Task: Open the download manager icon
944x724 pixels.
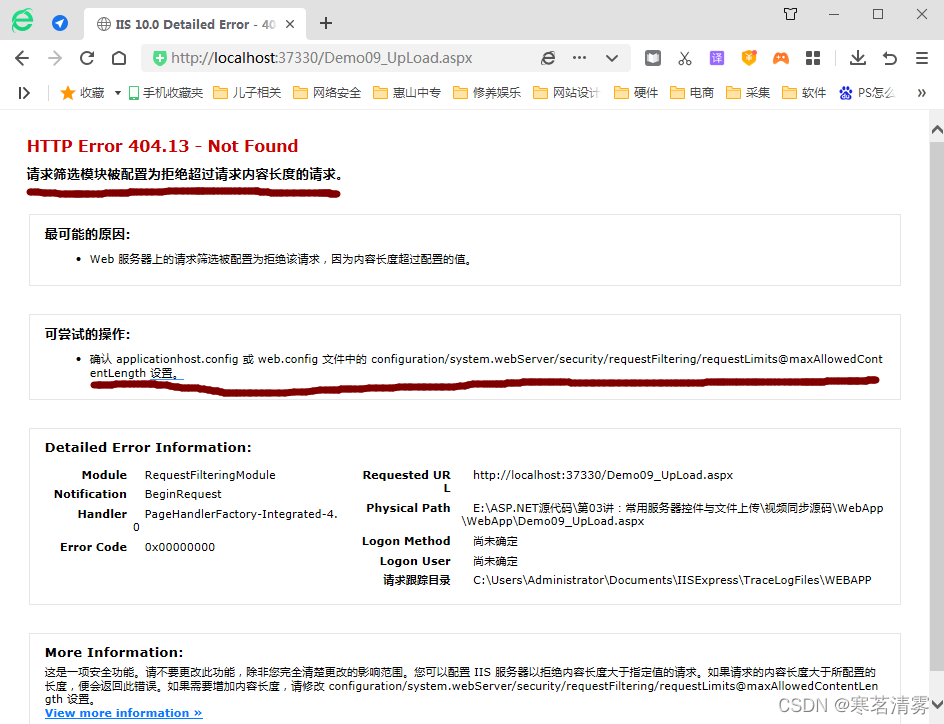Action: 859,58
